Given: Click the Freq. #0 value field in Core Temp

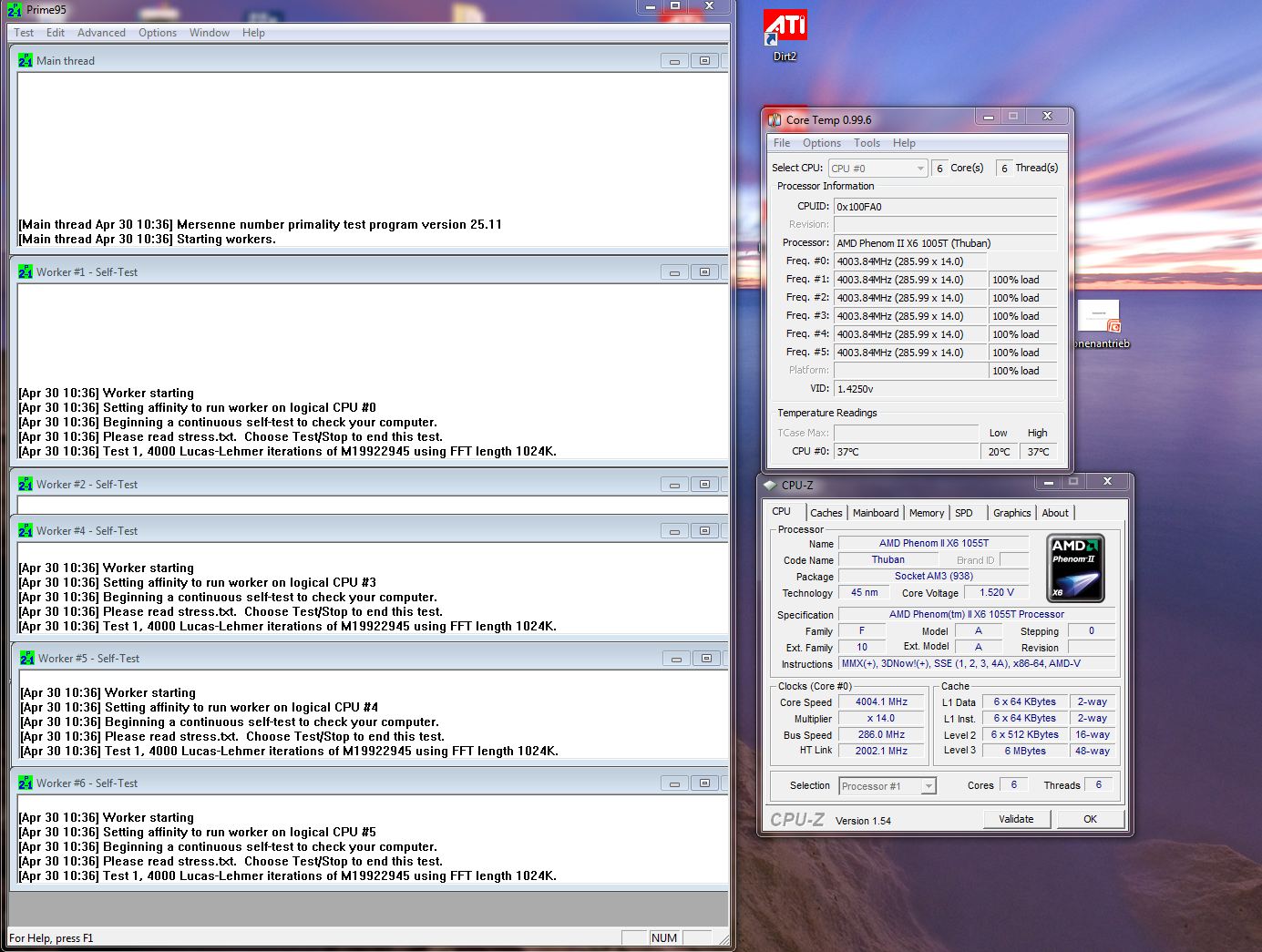Looking at the screenshot, I should [x=910, y=261].
